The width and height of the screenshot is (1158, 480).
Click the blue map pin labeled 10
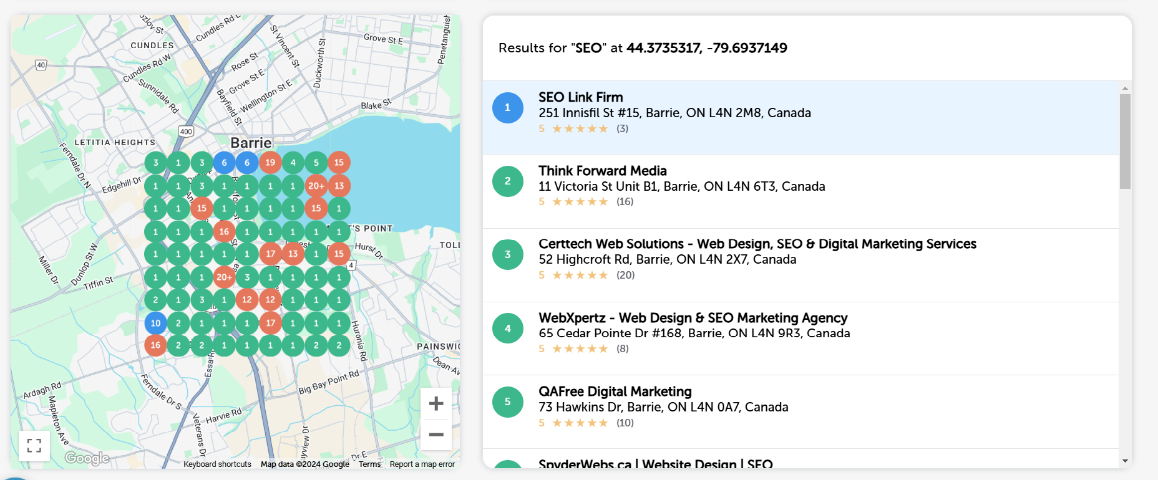(155, 323)
